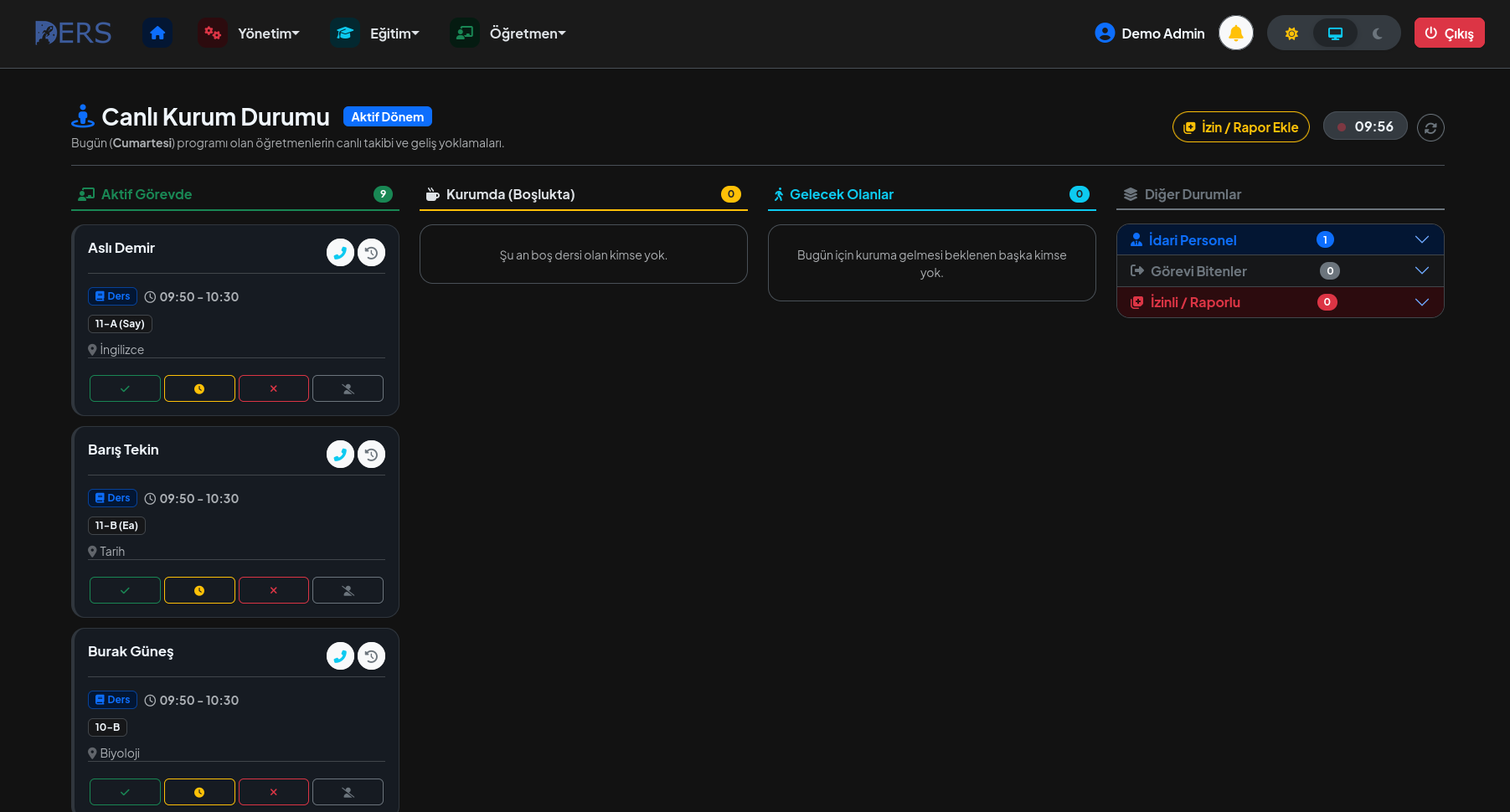The width and height of the screenshot is (1510, 812).
Task: Mark Burak Güneş present with green check
Action: (125, 792)
